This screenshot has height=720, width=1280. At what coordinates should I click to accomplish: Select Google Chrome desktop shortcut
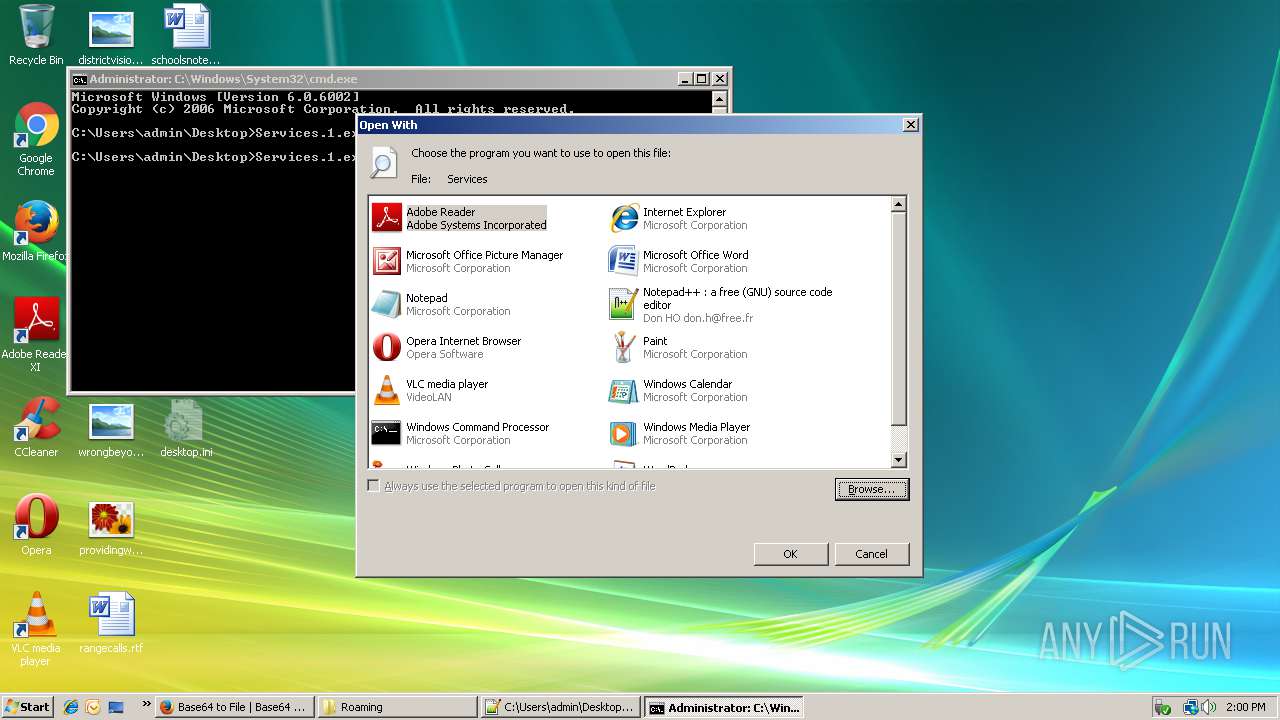(36, 140)
